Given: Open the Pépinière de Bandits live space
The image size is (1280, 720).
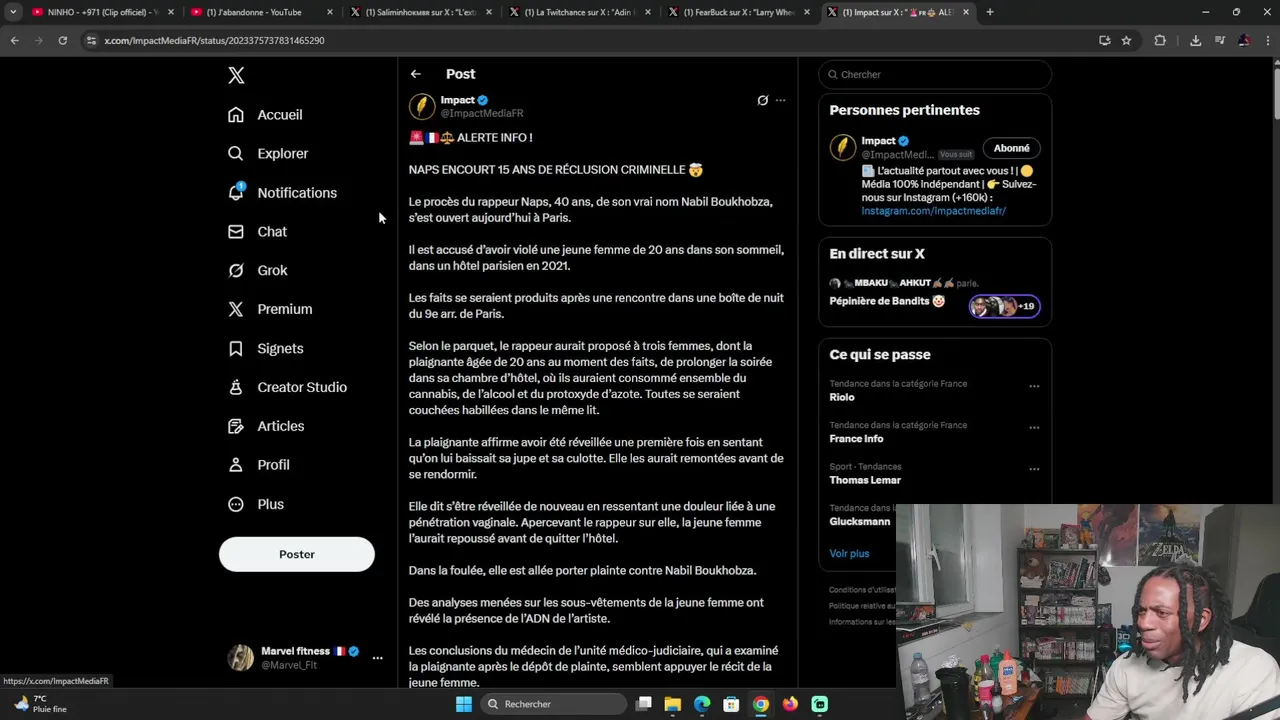Looking at the screenshot, I should pyautogui.click(x=887, y=301).
